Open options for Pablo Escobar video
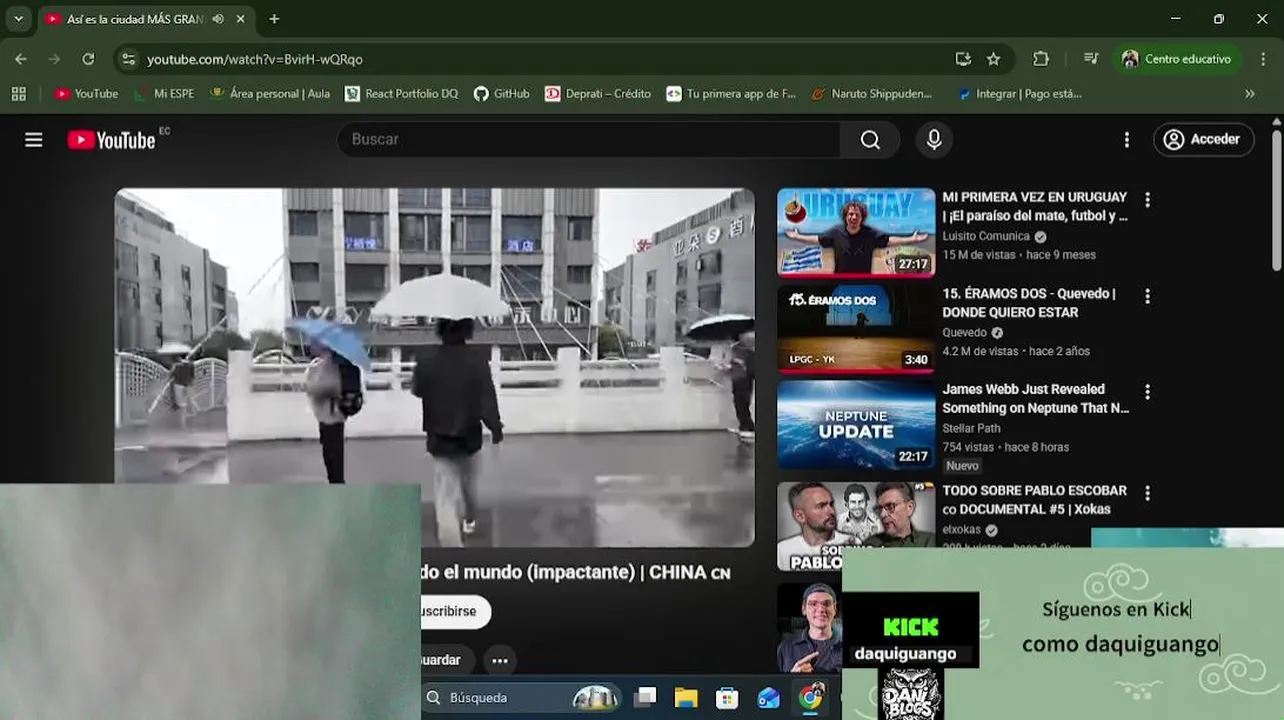The height and width of the screenshot is (720, 1284). tap(1147, 493)
